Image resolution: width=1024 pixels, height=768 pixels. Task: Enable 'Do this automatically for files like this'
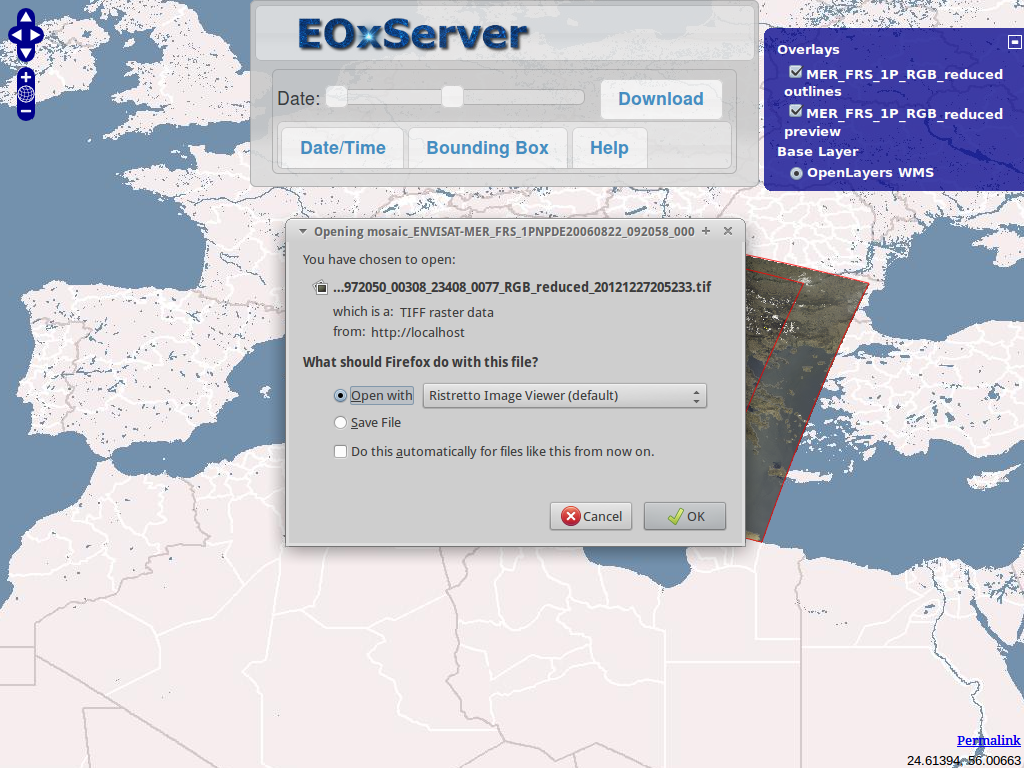pyautogui.click(x=340, y=451)
